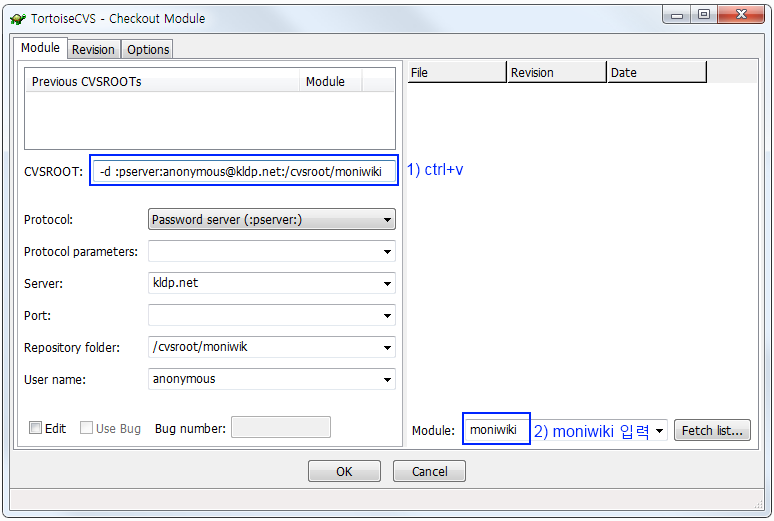Image resolution: width=774 pixels, height=521 pixels.
Task: Open the User name dropdown
Action: pyautogui.click(x=387, y=380)
